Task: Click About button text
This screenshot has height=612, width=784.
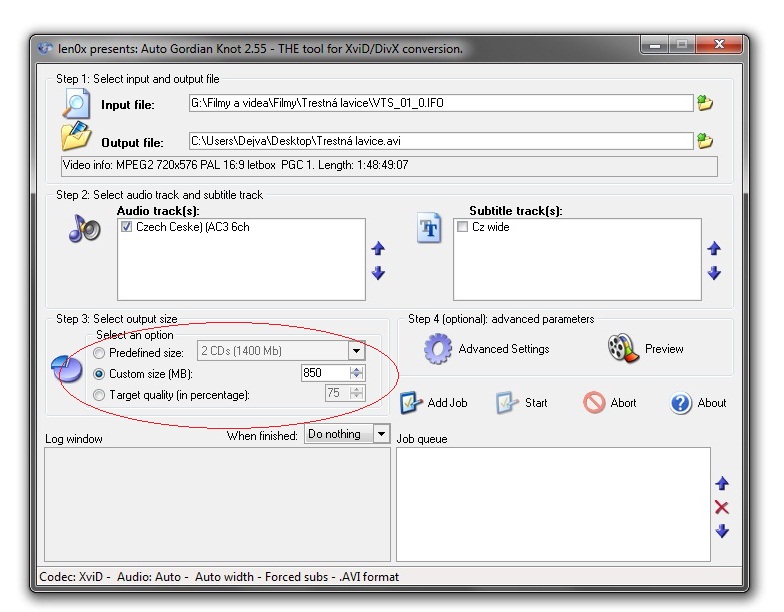Action: pos(712,403)
